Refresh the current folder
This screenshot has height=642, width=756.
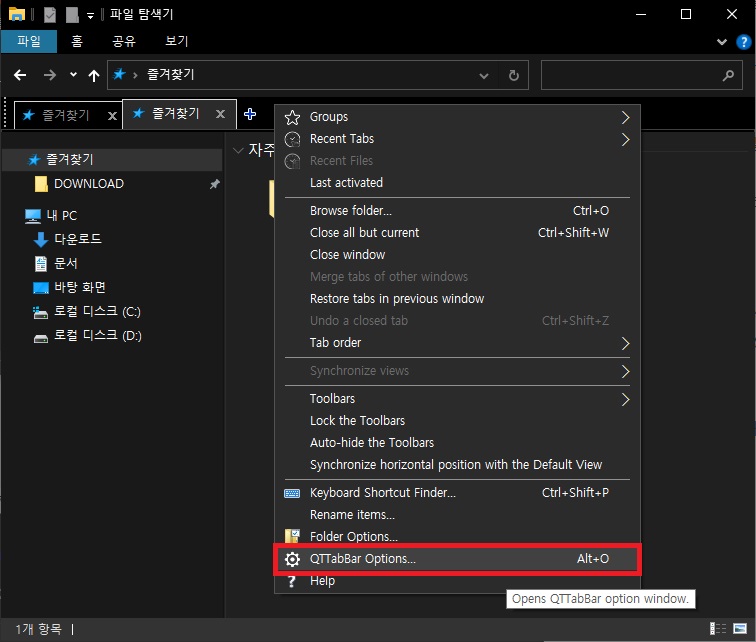coord(514,75)
